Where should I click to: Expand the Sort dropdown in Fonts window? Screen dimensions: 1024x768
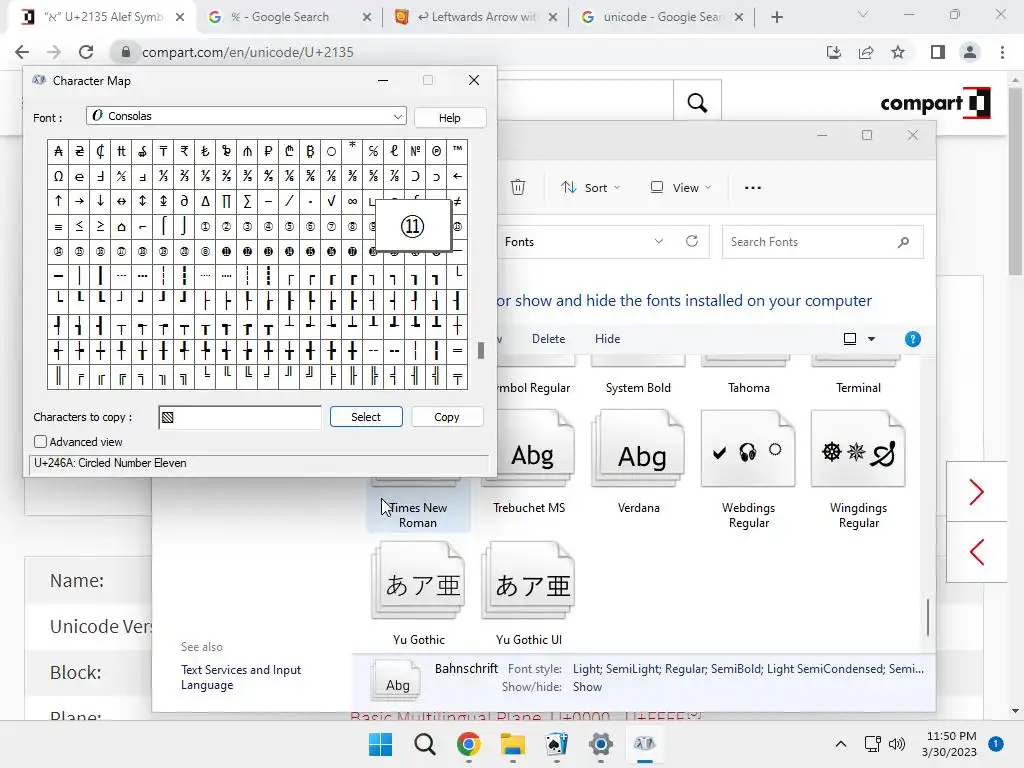click(x=590, y=187)
